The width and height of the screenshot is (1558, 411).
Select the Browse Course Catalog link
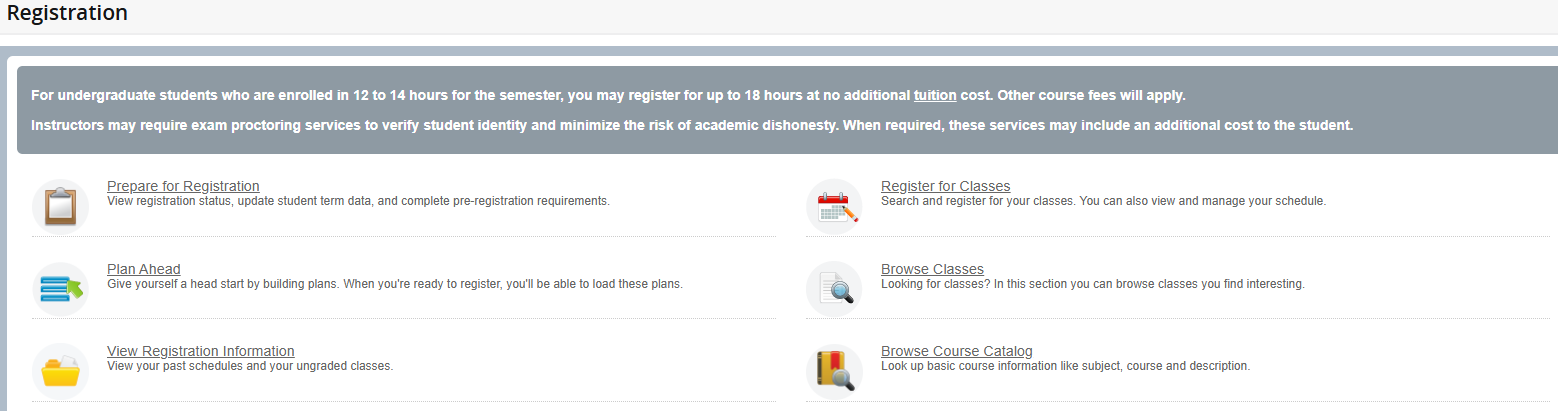(x=956, y=351)
